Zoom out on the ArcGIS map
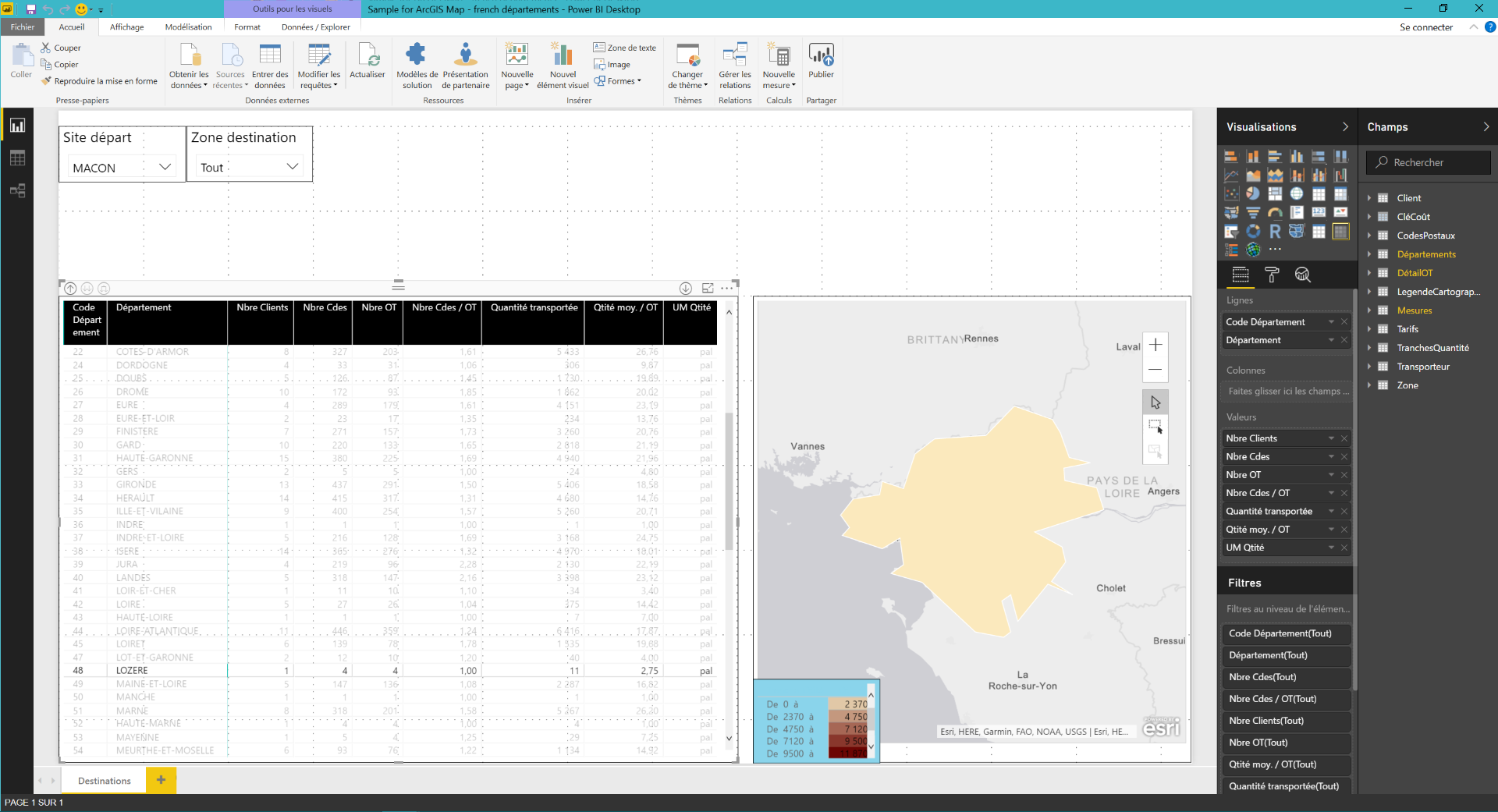The width and height of the screenshot is (1498, 812). point(1155,370)
